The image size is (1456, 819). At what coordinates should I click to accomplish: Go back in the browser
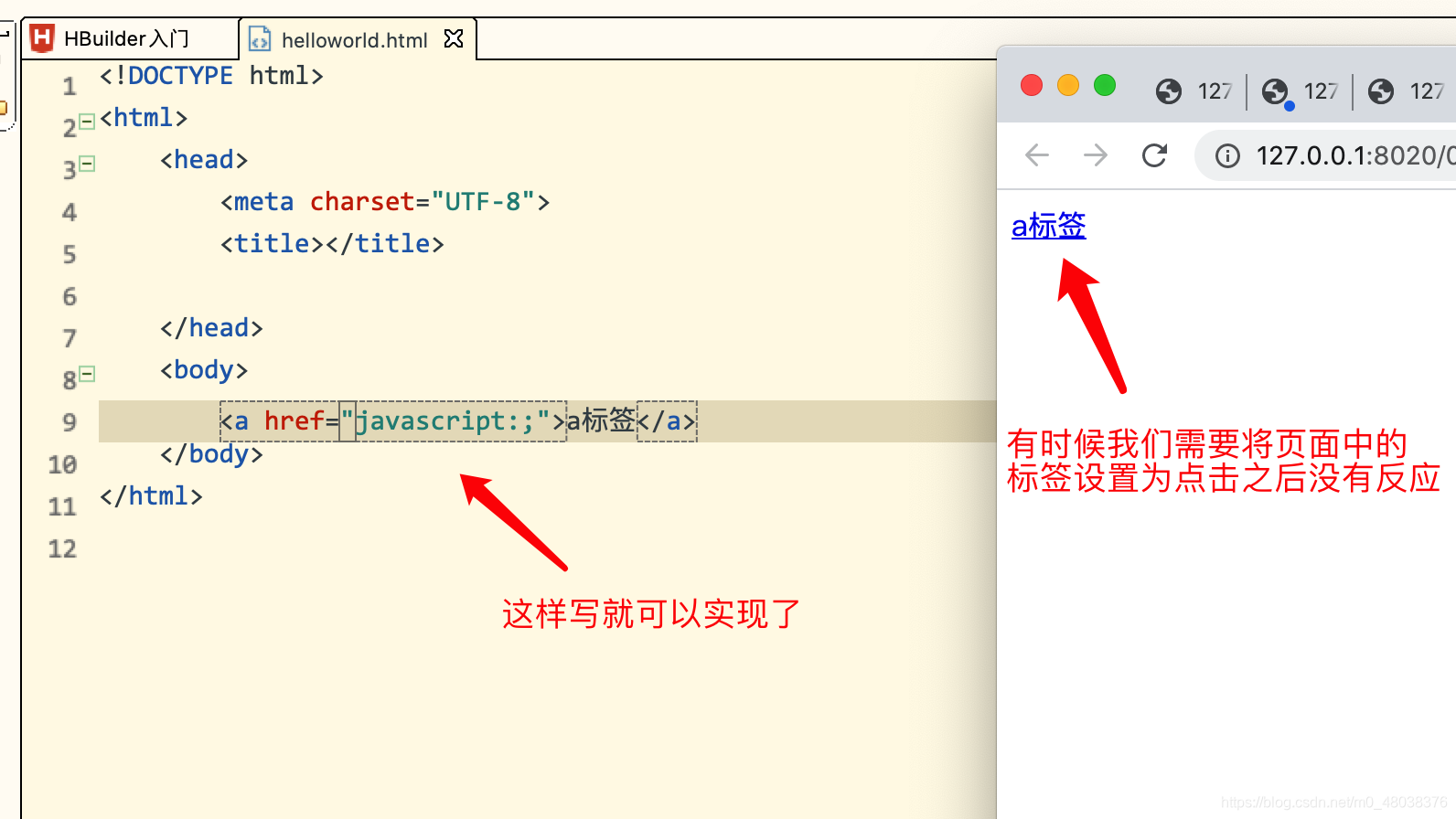[1036, 155]
